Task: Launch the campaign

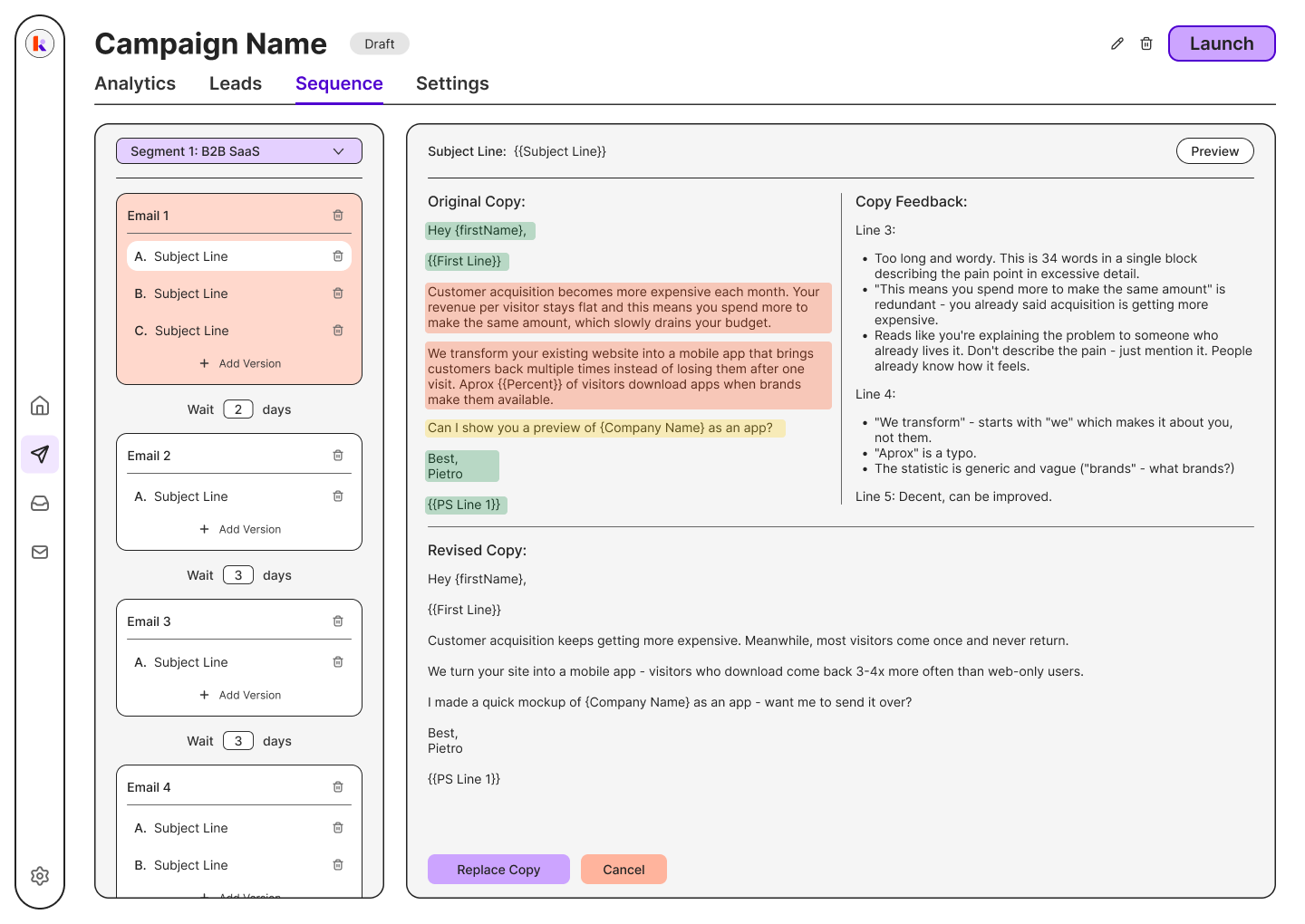Action: (1222, 43)
